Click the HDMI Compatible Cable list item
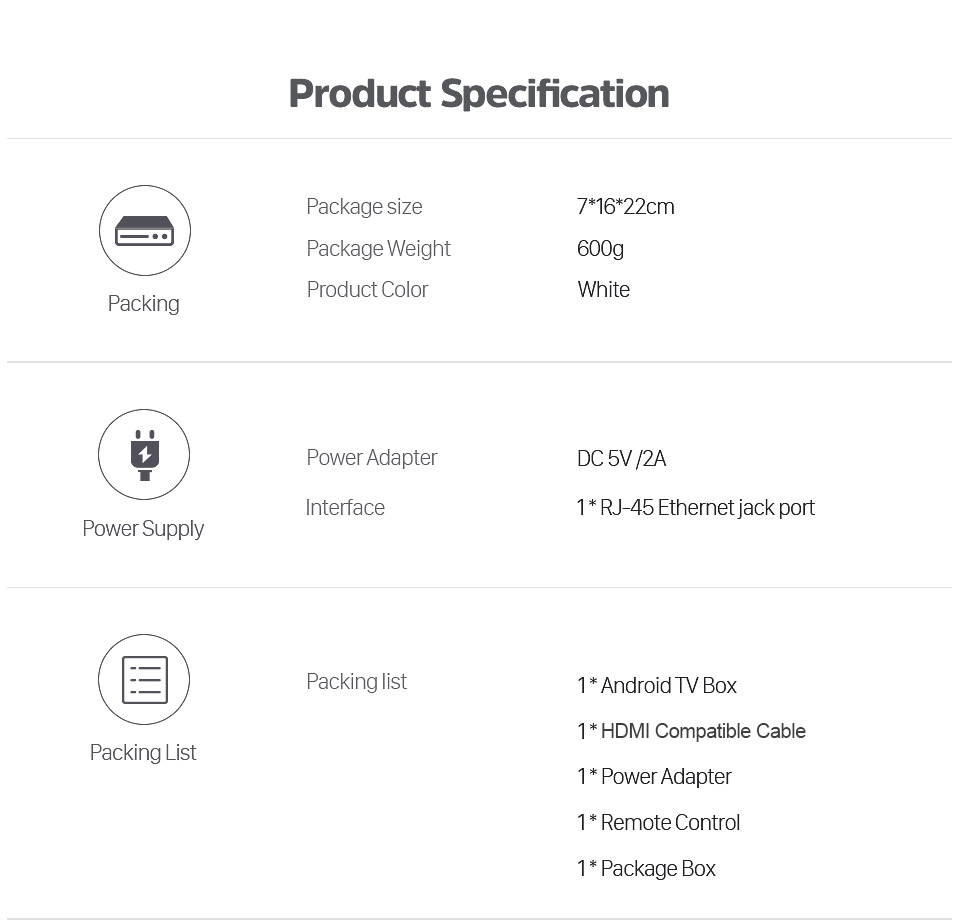 pyautogui.click(x=691, y=732)
